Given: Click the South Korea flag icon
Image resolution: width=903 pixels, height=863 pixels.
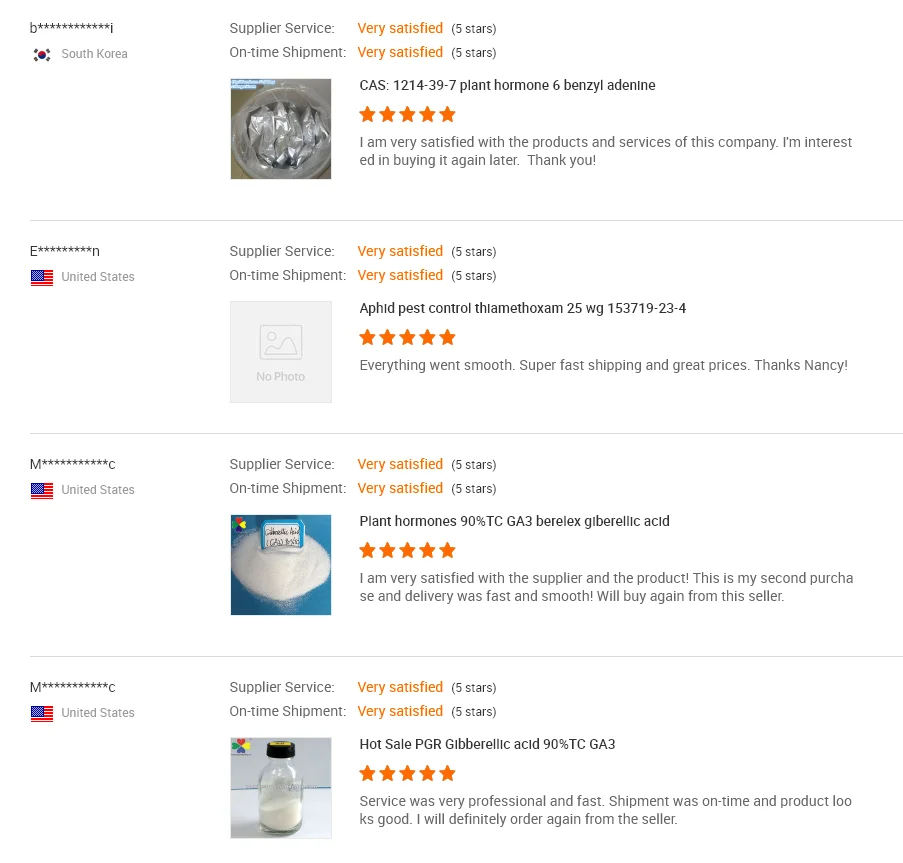Looking at the screenshot, I should tap(42, 54).
